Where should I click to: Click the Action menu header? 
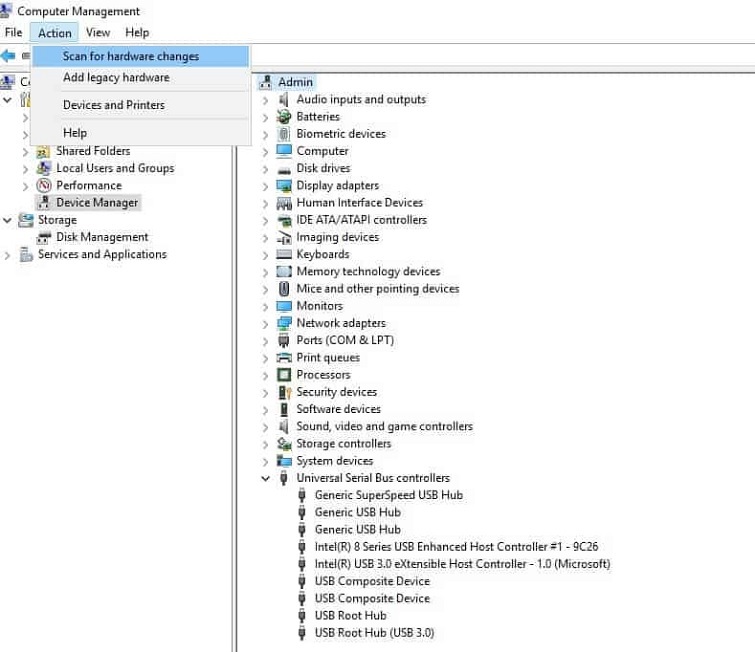click(x=55, y=33)
